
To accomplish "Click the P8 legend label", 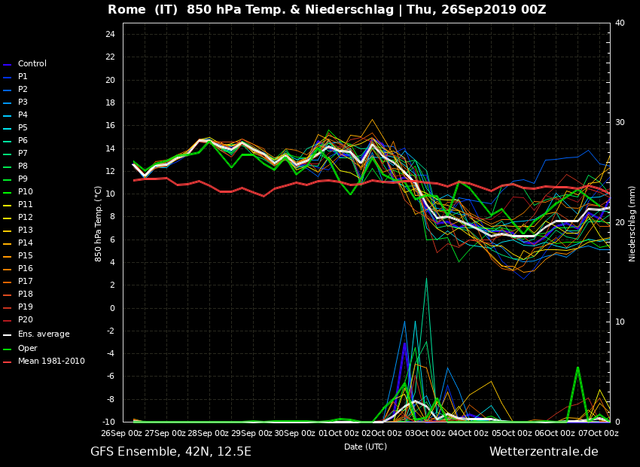I will [x=22, y=166].
